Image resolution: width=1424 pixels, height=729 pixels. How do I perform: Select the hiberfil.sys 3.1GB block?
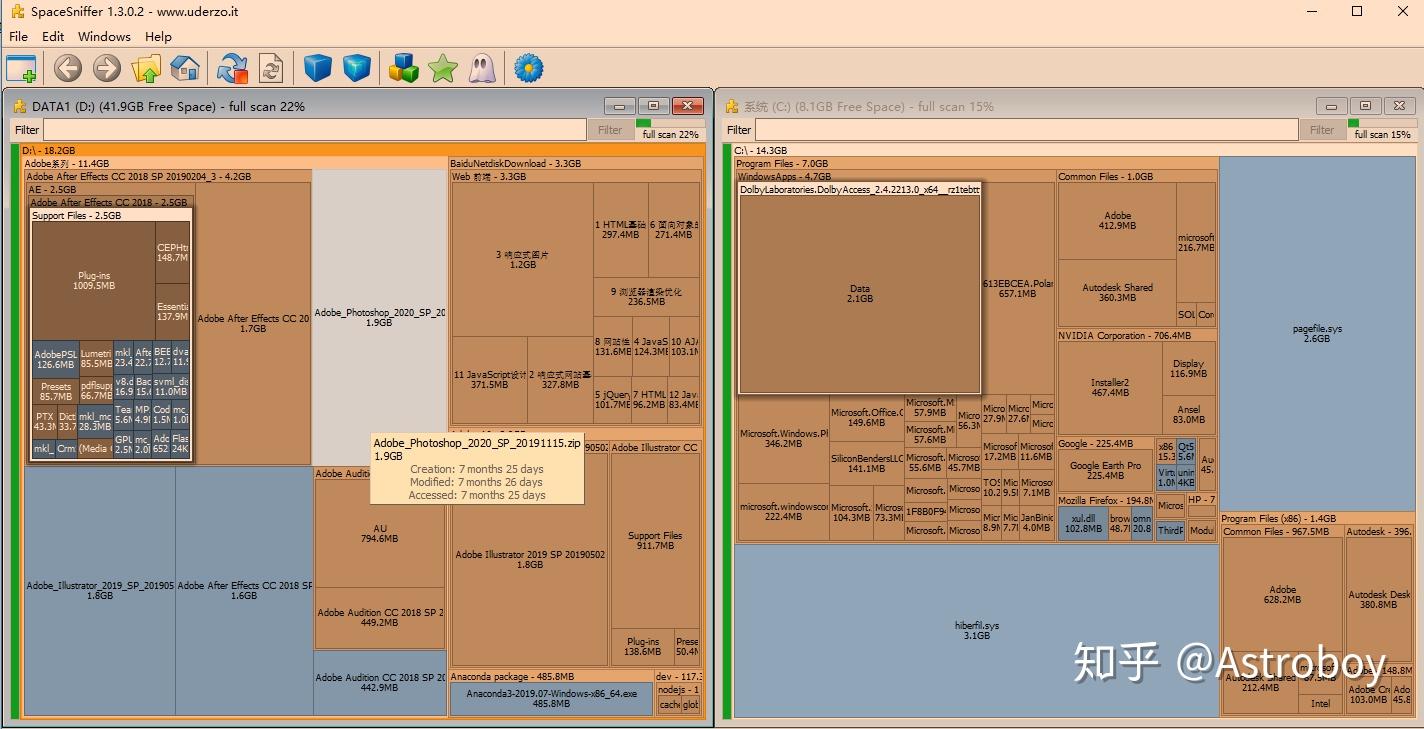pyautogui.click(x=976, y=630)
